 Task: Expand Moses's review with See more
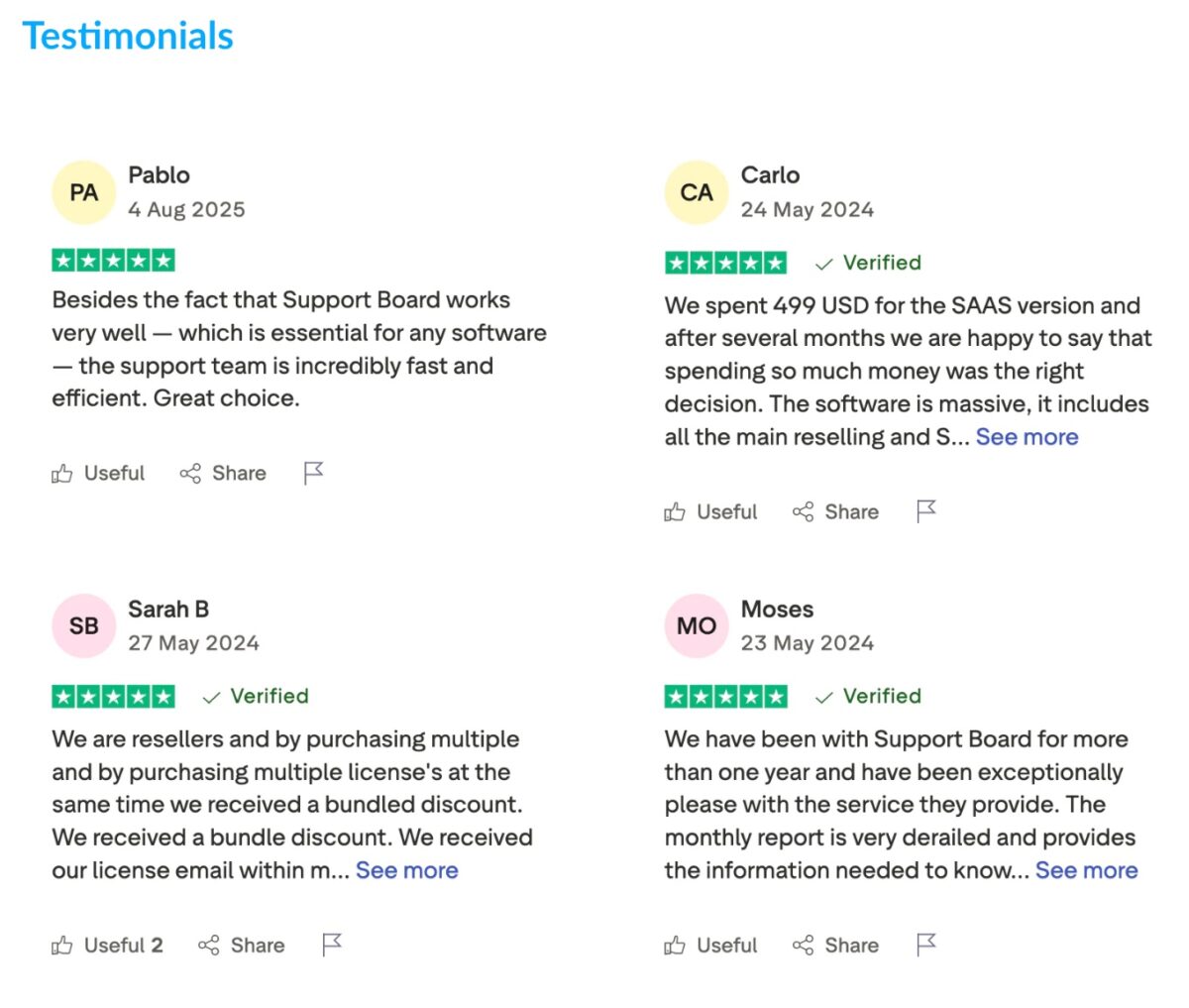pyautogui.click(x=1086, y=870)
